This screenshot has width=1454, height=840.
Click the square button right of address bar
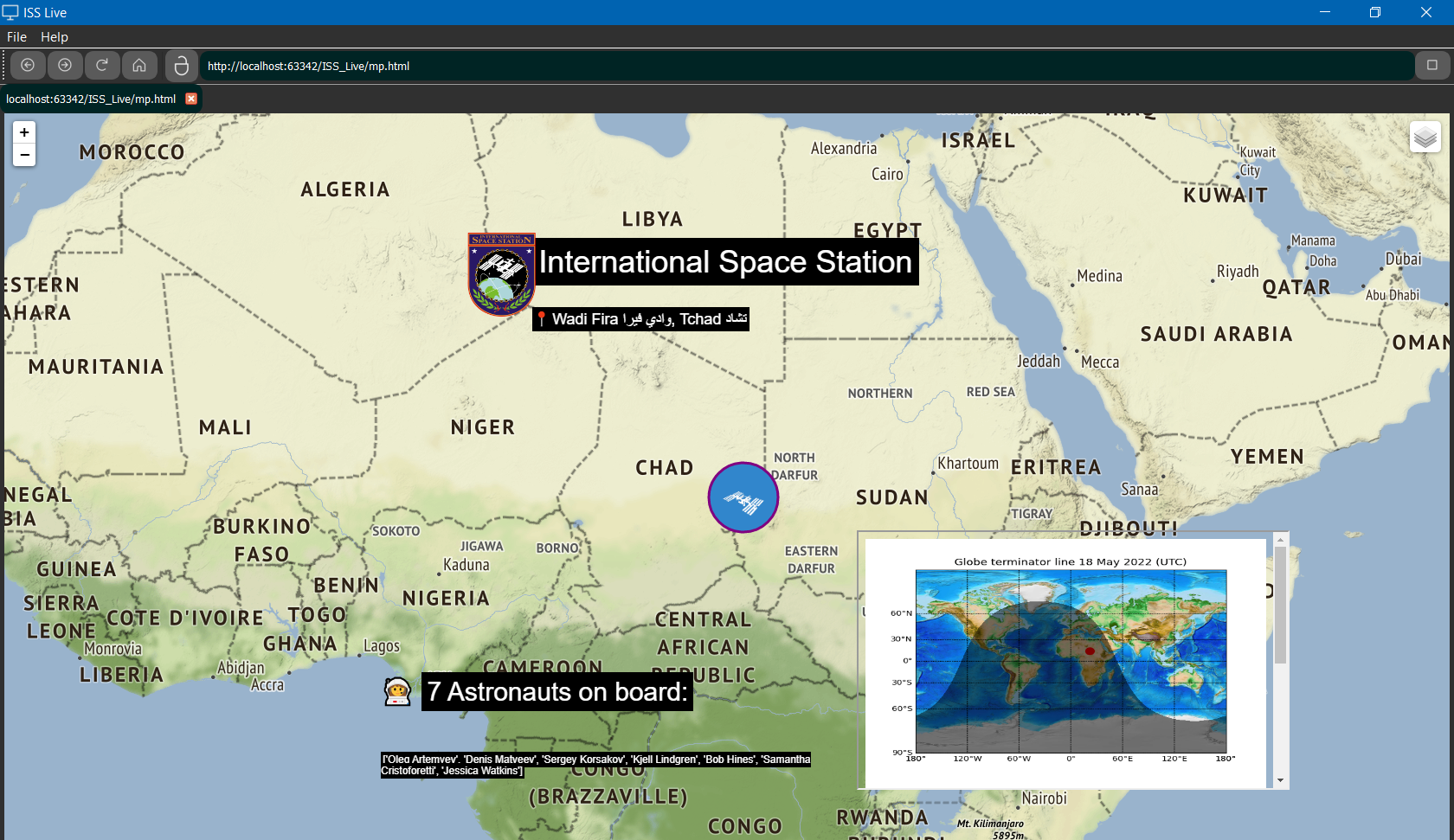click(x=1432, y=66)
